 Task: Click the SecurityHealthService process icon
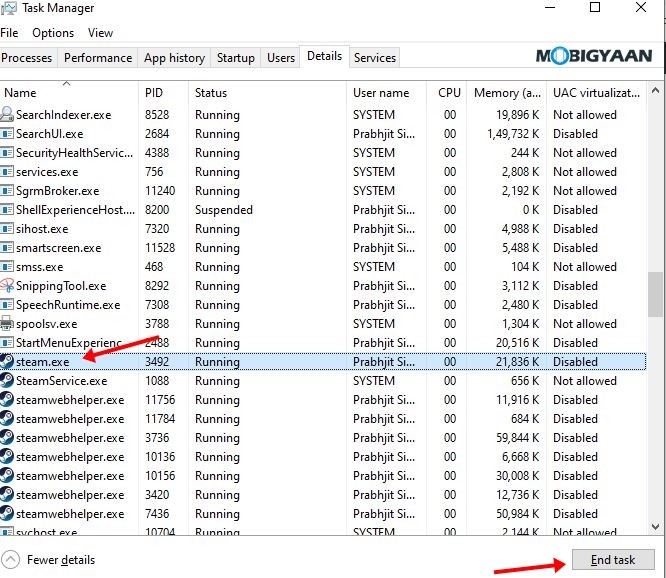point(7,153)
